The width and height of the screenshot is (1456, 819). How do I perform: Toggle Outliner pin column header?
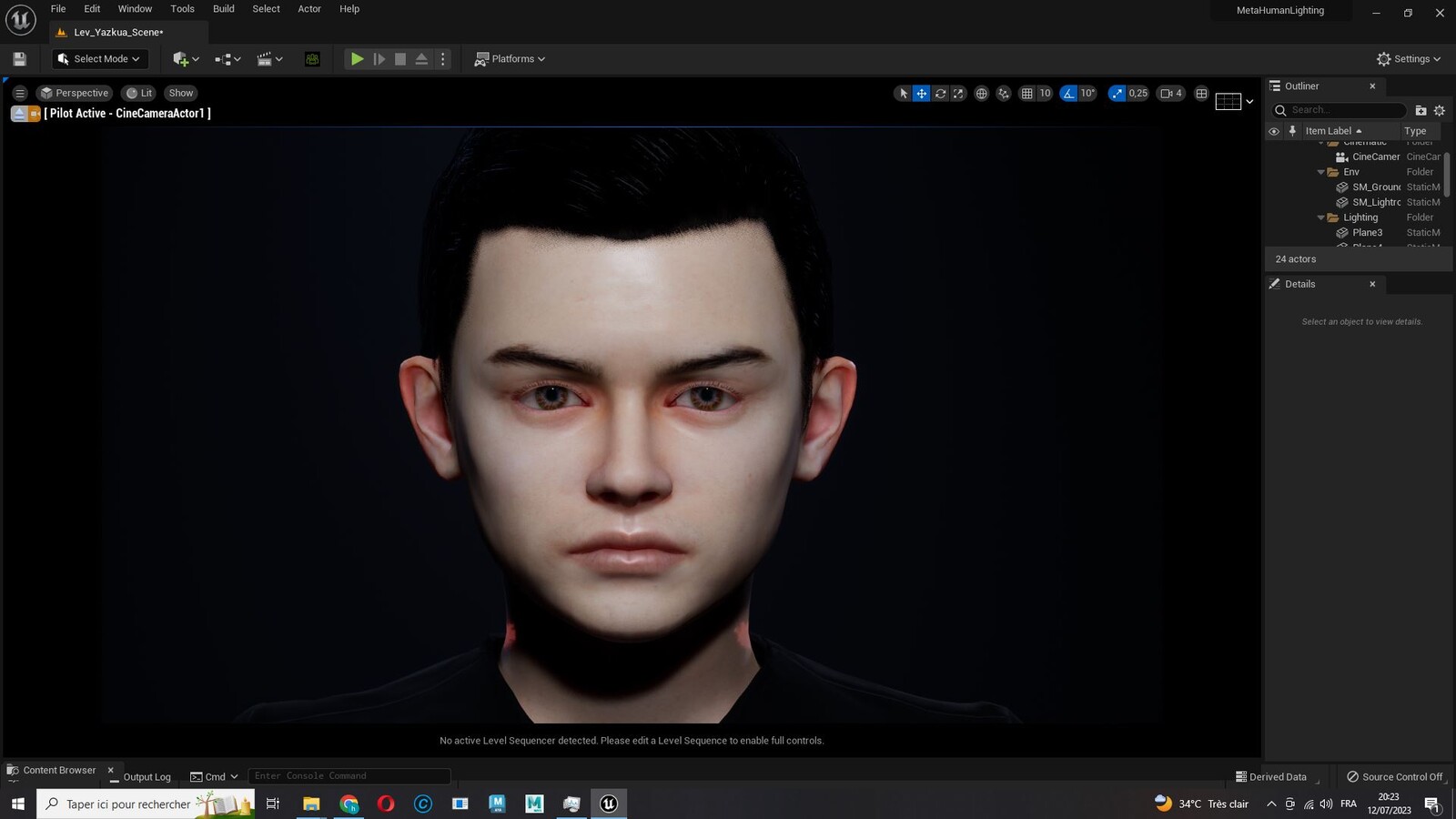(1291, 131)
